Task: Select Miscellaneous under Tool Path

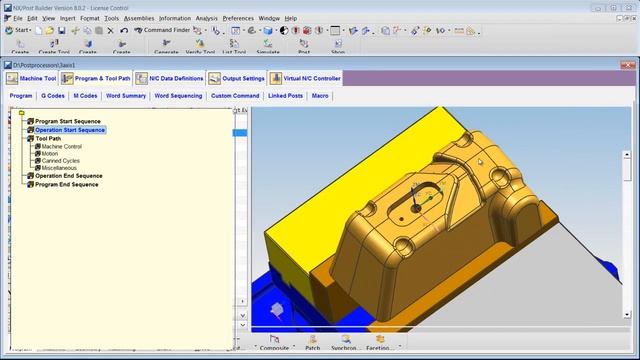Action: (x=59, y=168)
